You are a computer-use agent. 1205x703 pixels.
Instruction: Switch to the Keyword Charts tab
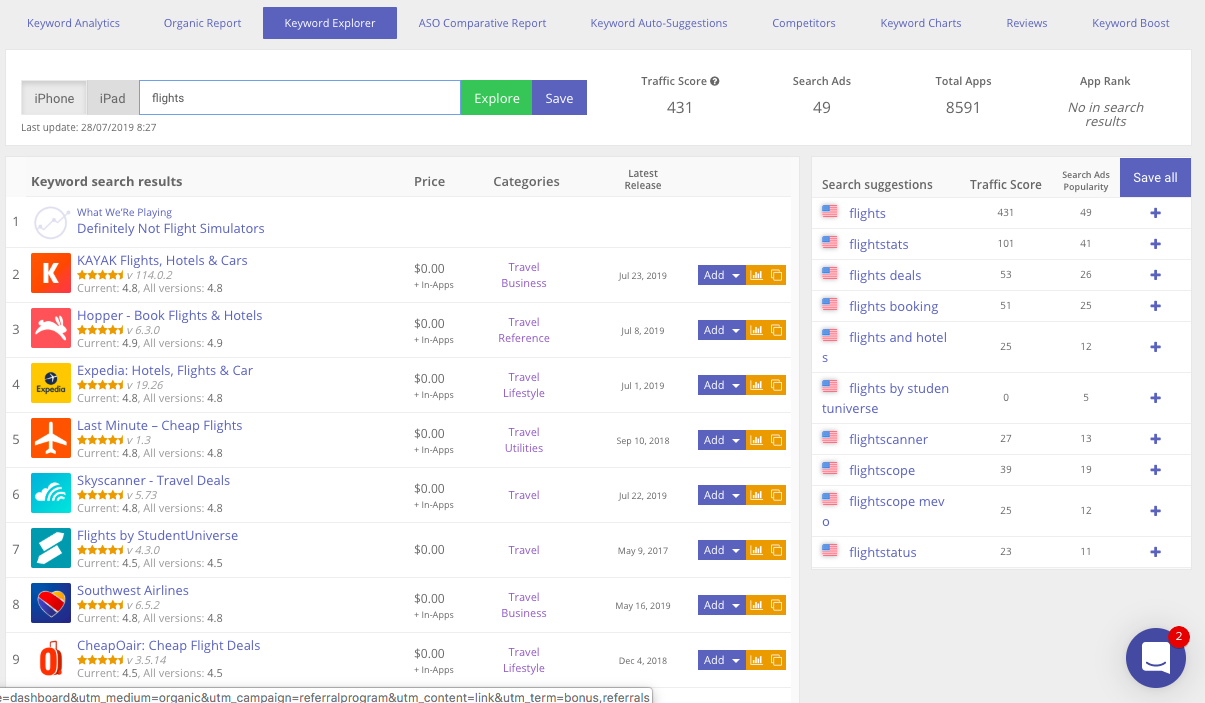pyautogui.click(x=920, y=23)
